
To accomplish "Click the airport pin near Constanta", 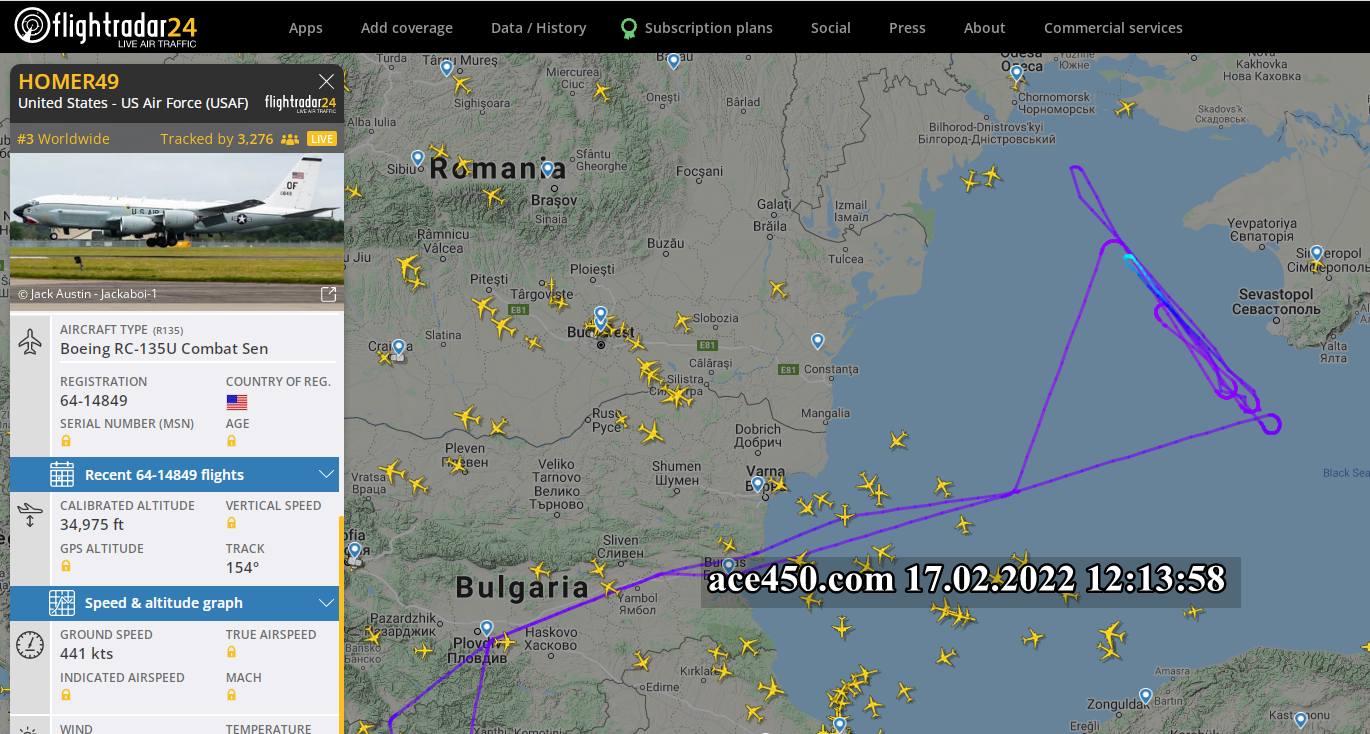I will pyautogui.click(x=817, y=341).
